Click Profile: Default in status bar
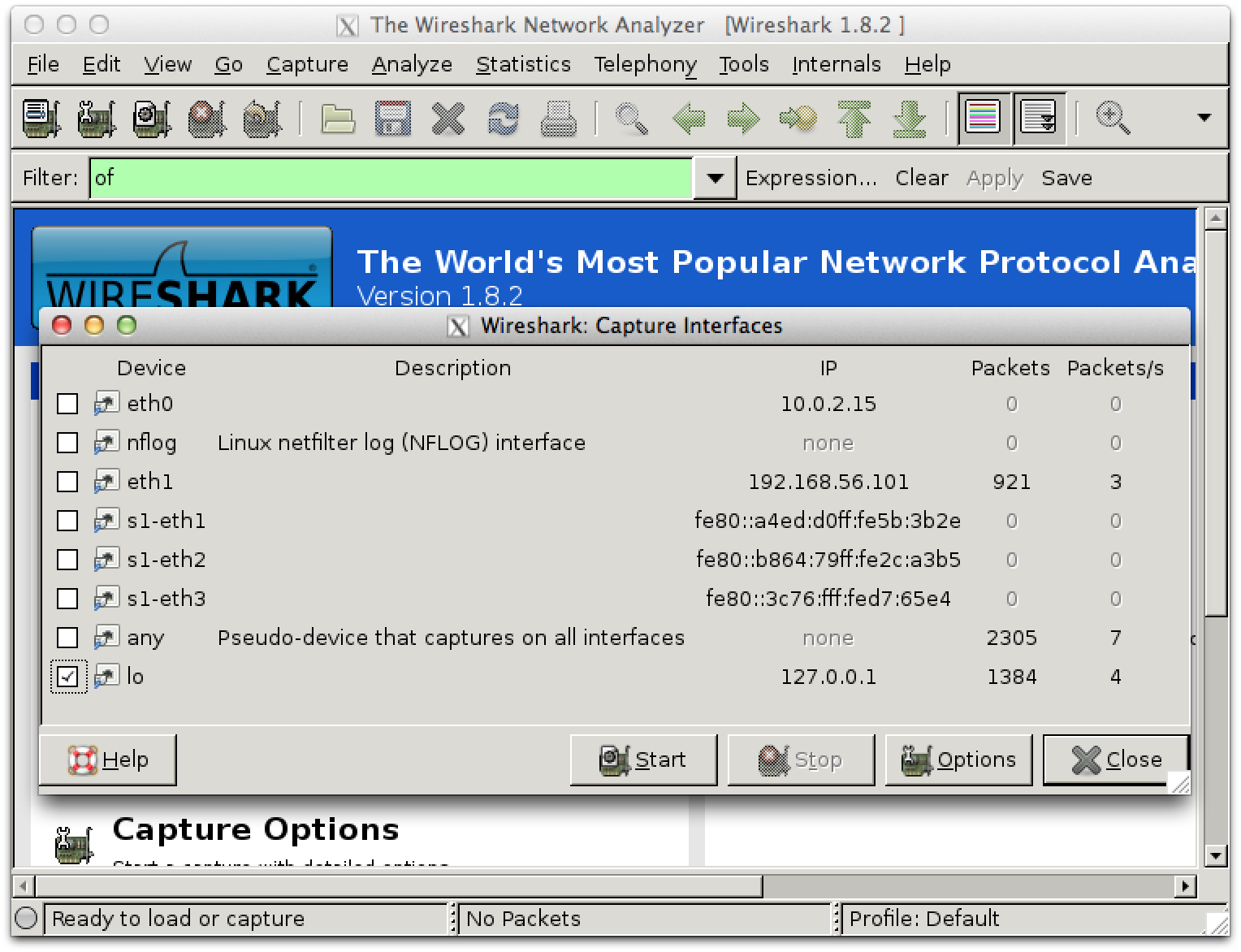Screen dimensions: 1241x952 tap(923, 919)
